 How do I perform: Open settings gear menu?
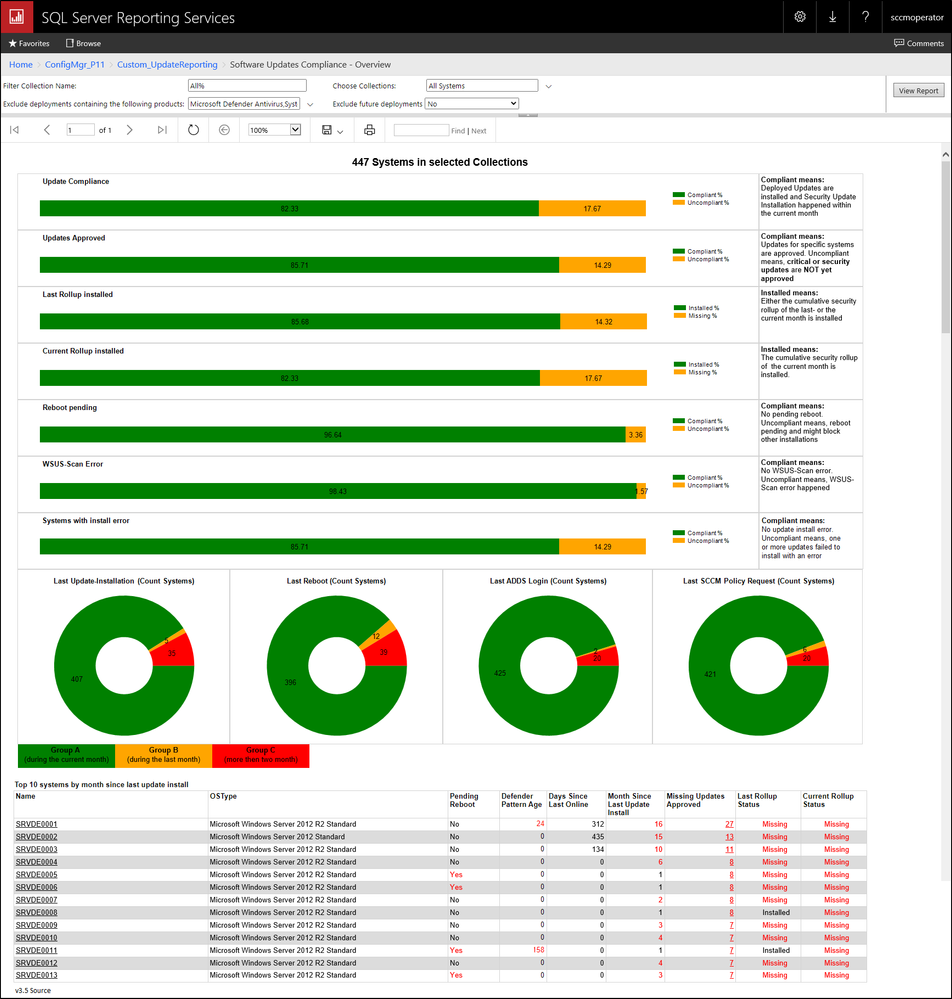pyautogui.click(x=800, y=17)
